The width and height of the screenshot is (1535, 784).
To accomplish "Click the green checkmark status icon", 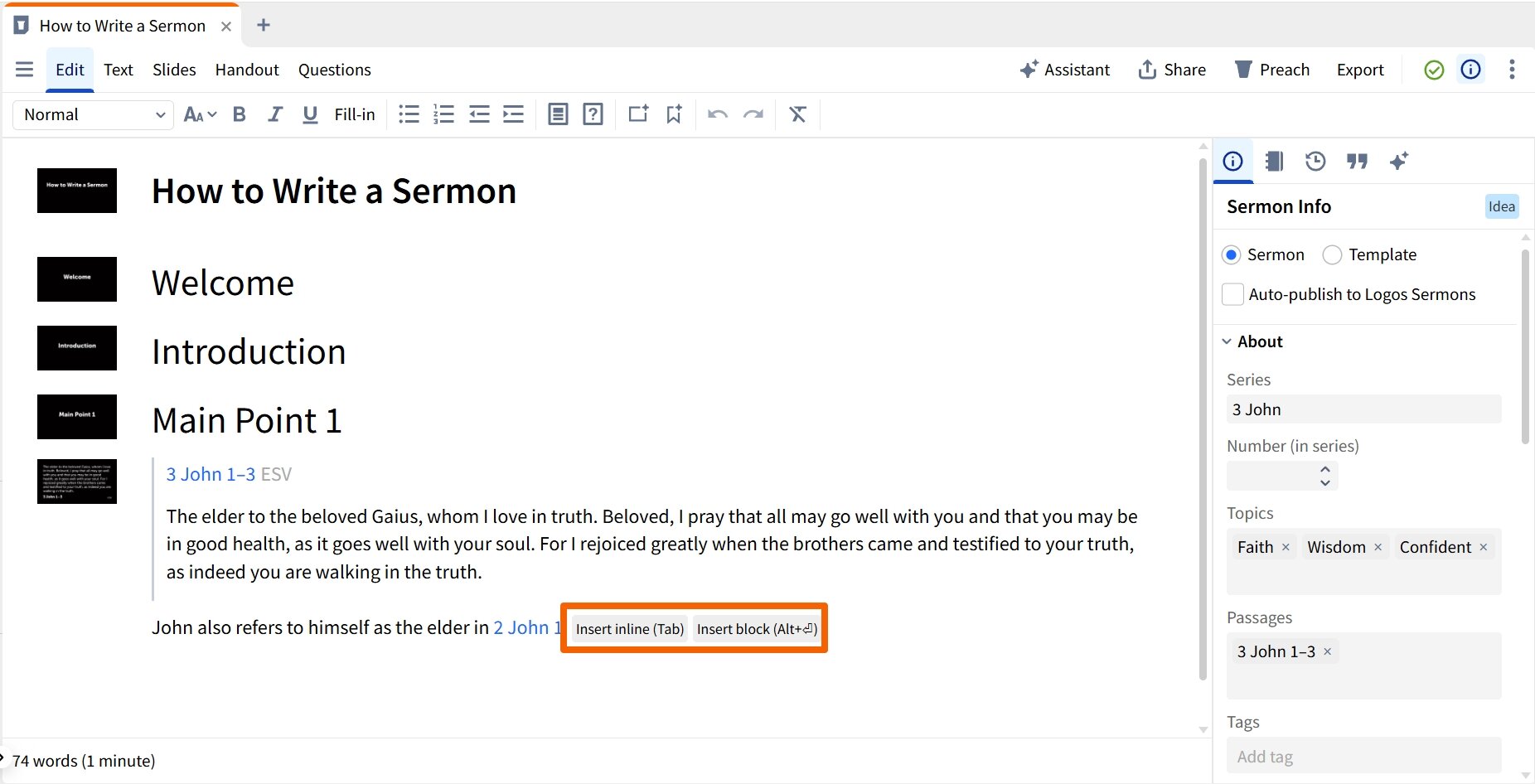I will click(x=1434, y=70).
